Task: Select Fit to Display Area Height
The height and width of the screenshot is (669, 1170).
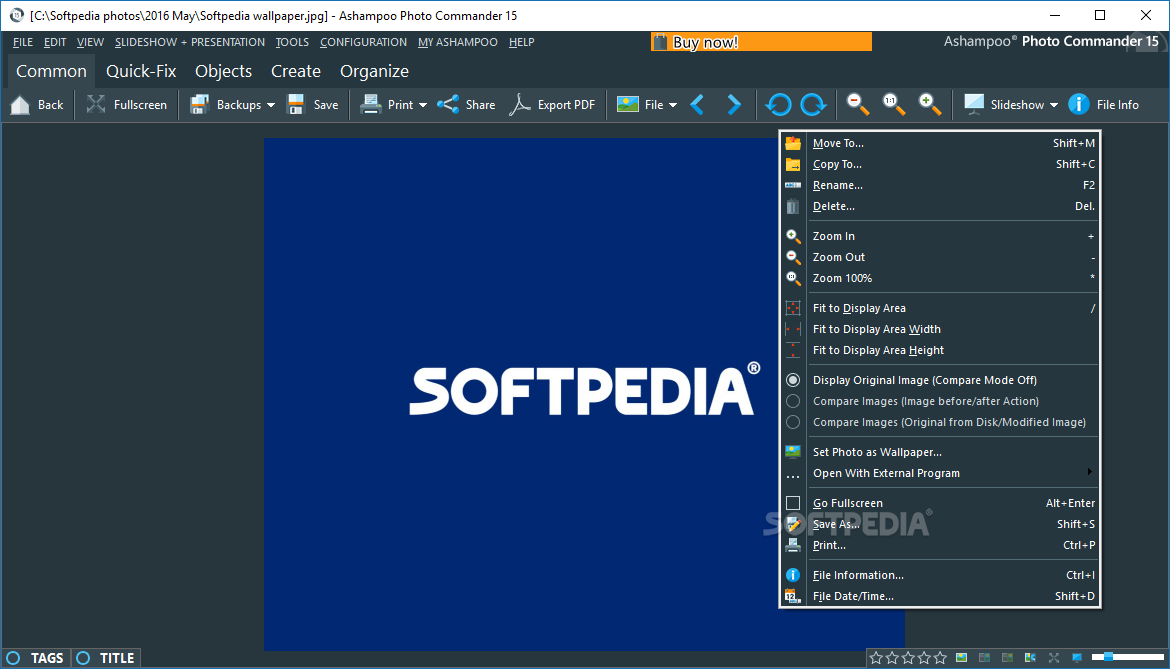Action: coord(939,350)
